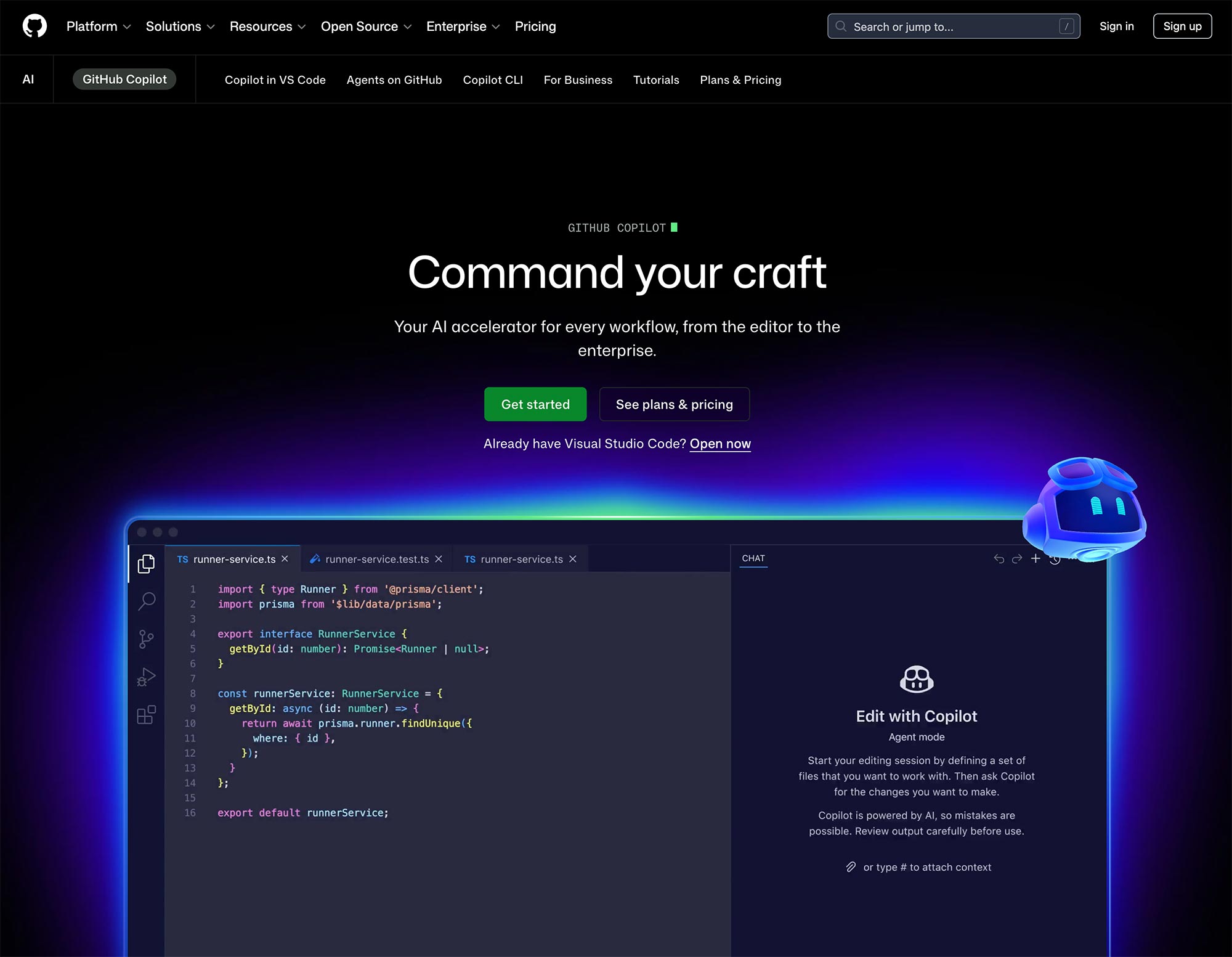This screenshot has height=957, width=1232.
Task: Click line number 10 in editor gutter
Action: point(190,723)
